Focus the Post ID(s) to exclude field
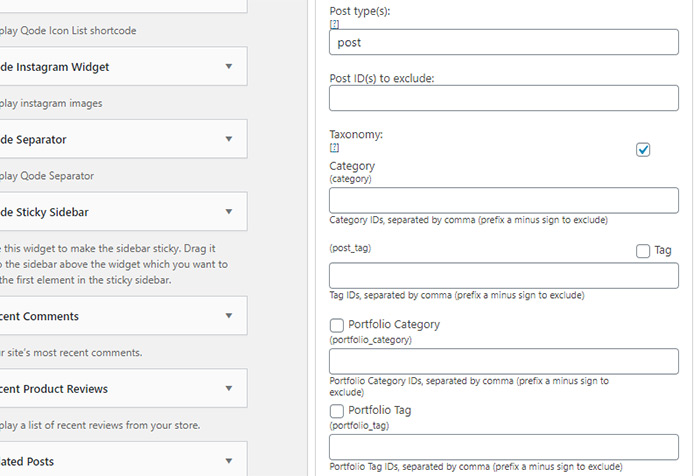The height and width of the screenshot is (476, 700). click(x=504, y=98)
